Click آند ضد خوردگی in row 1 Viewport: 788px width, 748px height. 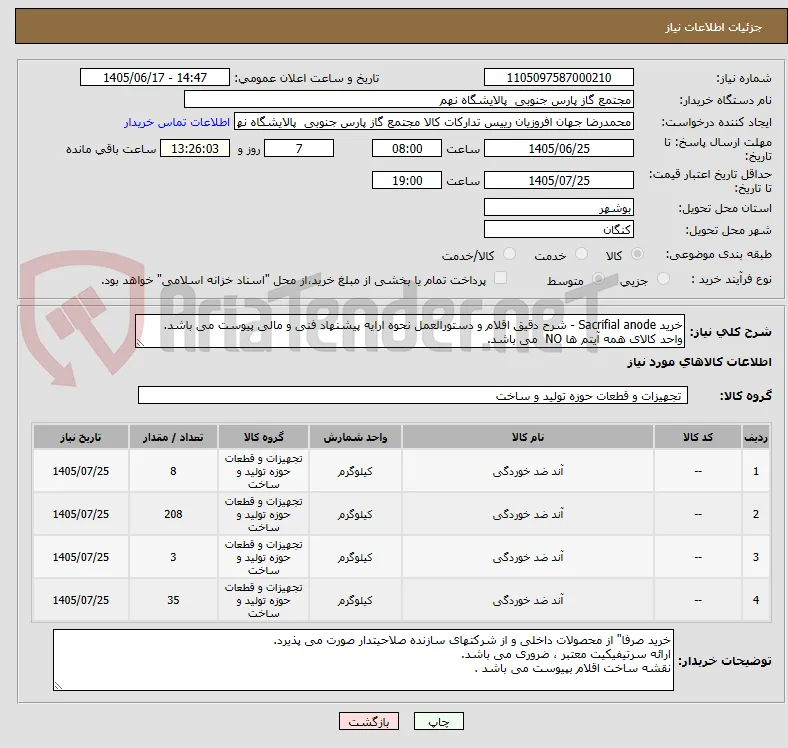click(x=528, y=471)
